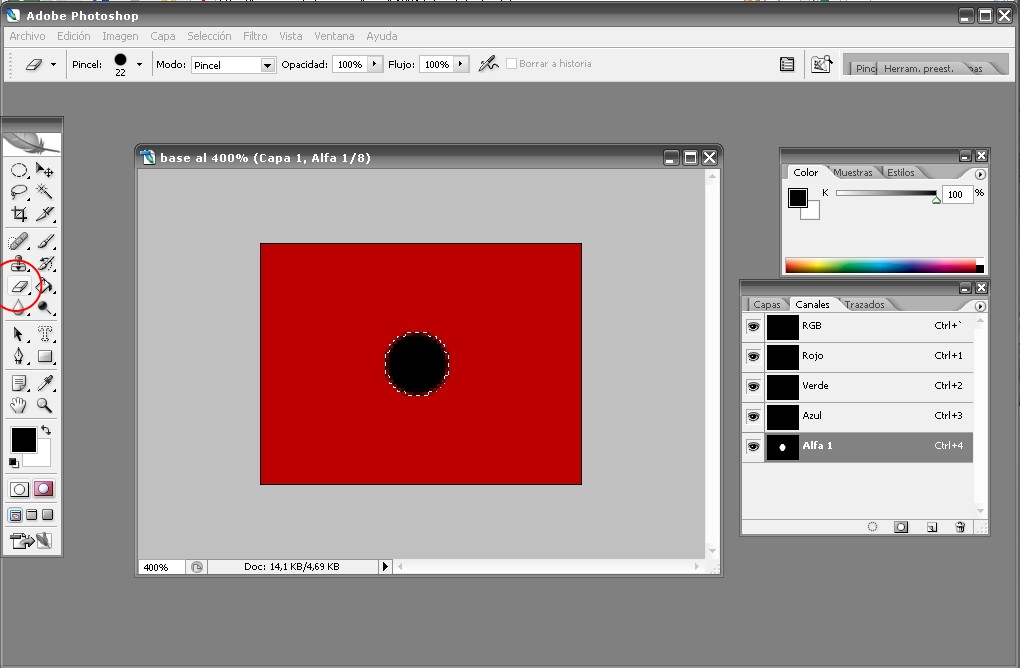Select the Zoom tool
Screen dimensions: 1020x668
coord(44,405)
